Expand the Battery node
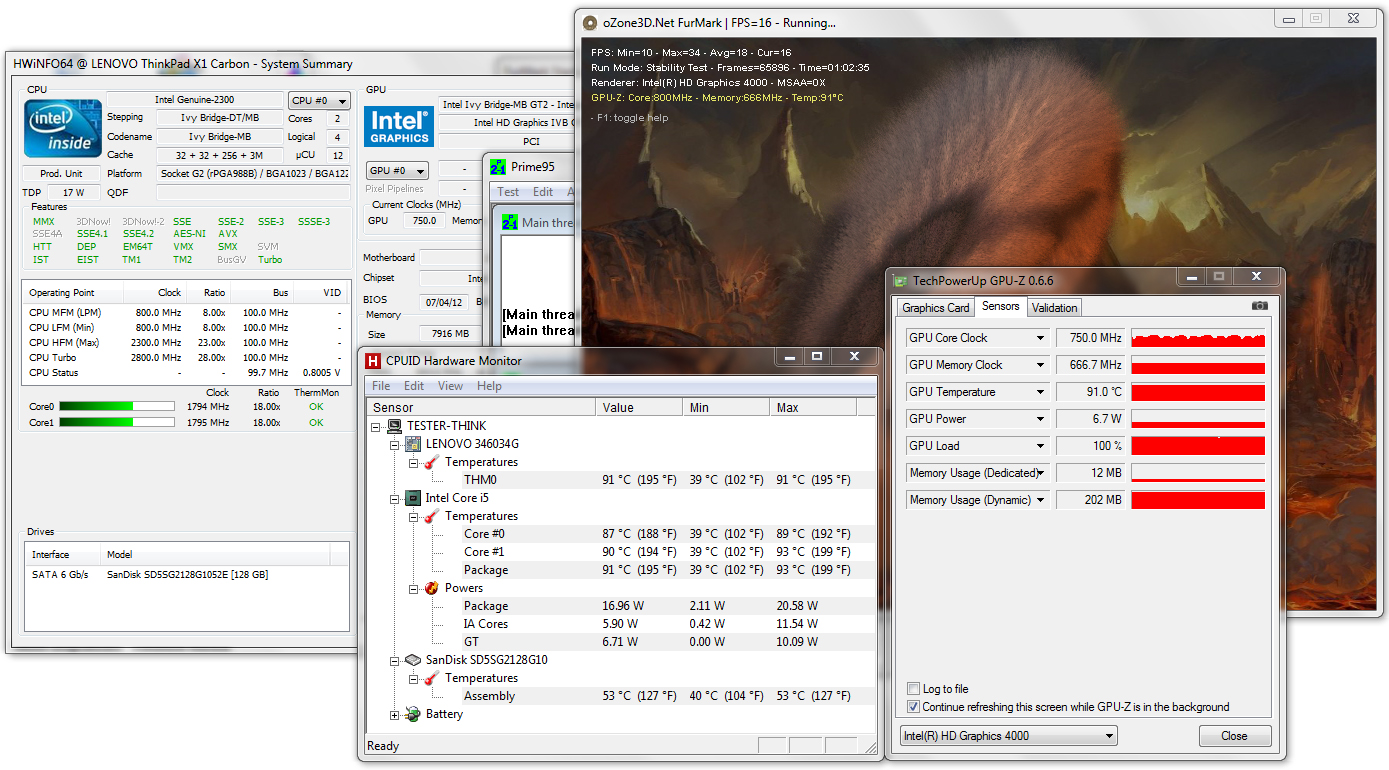 tap(395, 714)
